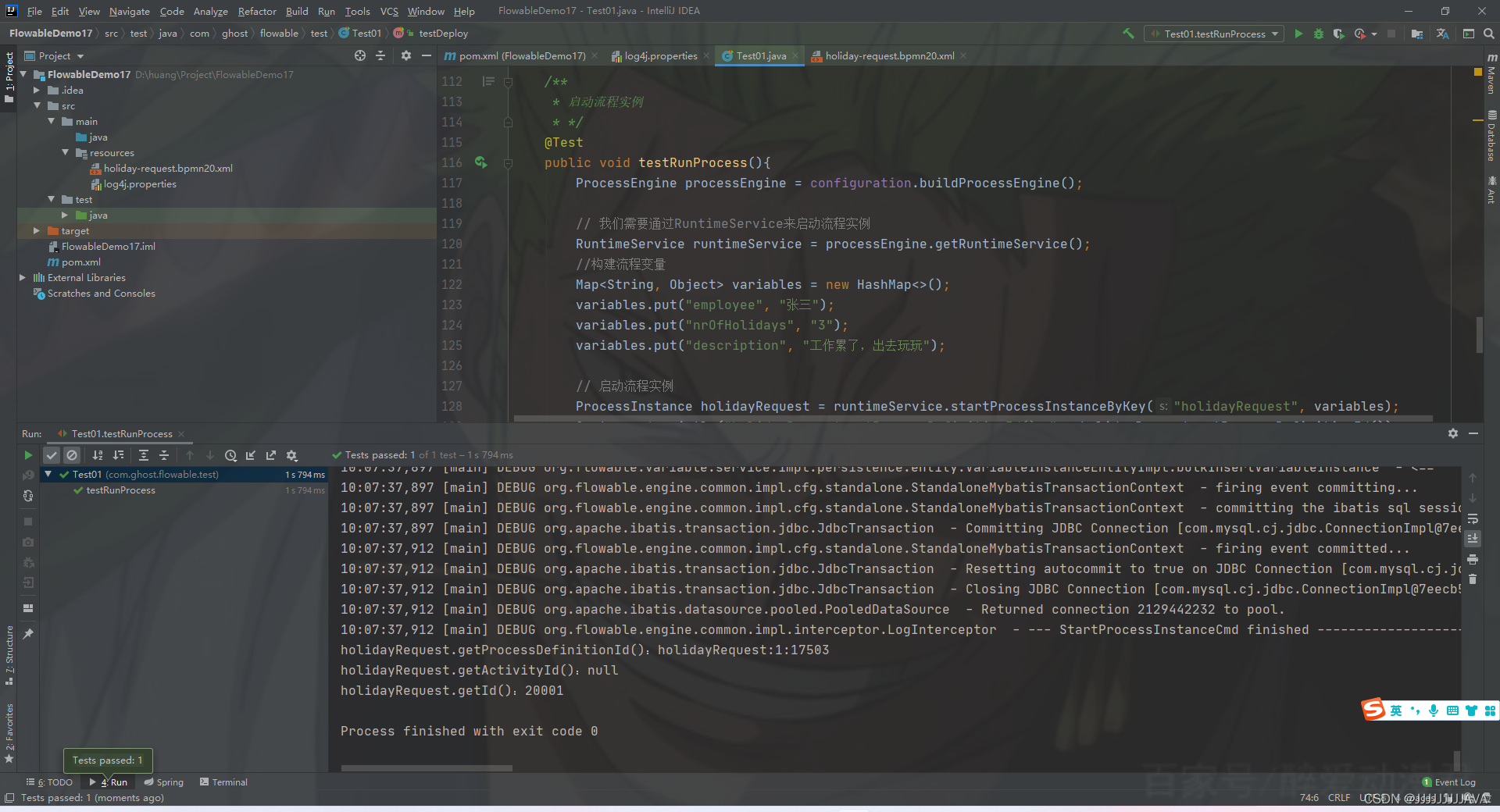Toggle auto-test rerun icon in Run sidebar
Screen dimensions: 1500x812
[x=28, y=496]
